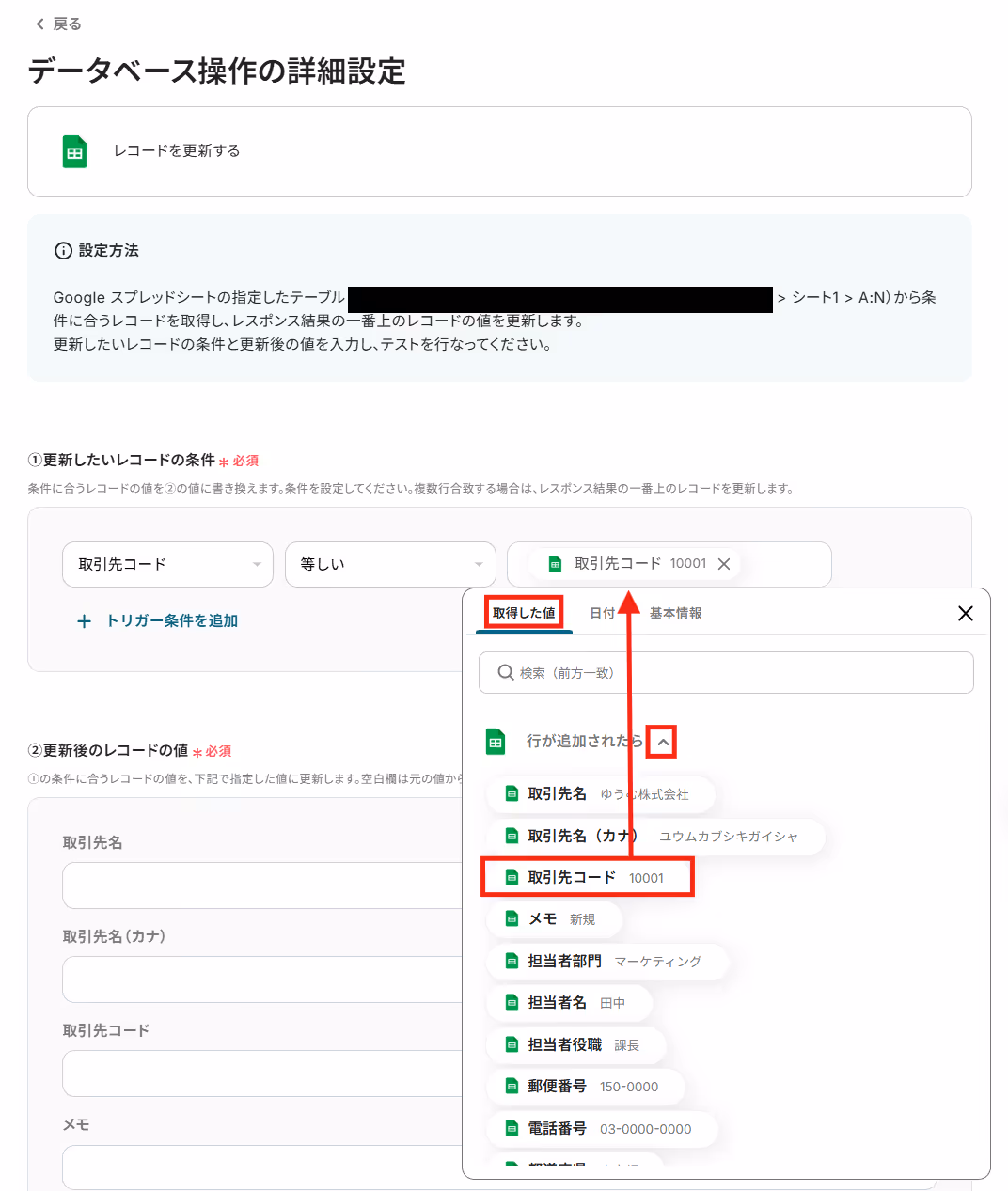The height and width of the screenshot is (1191, 1008).
Task: Click the 取引先名 input field
Action: [x=262, y=885]
